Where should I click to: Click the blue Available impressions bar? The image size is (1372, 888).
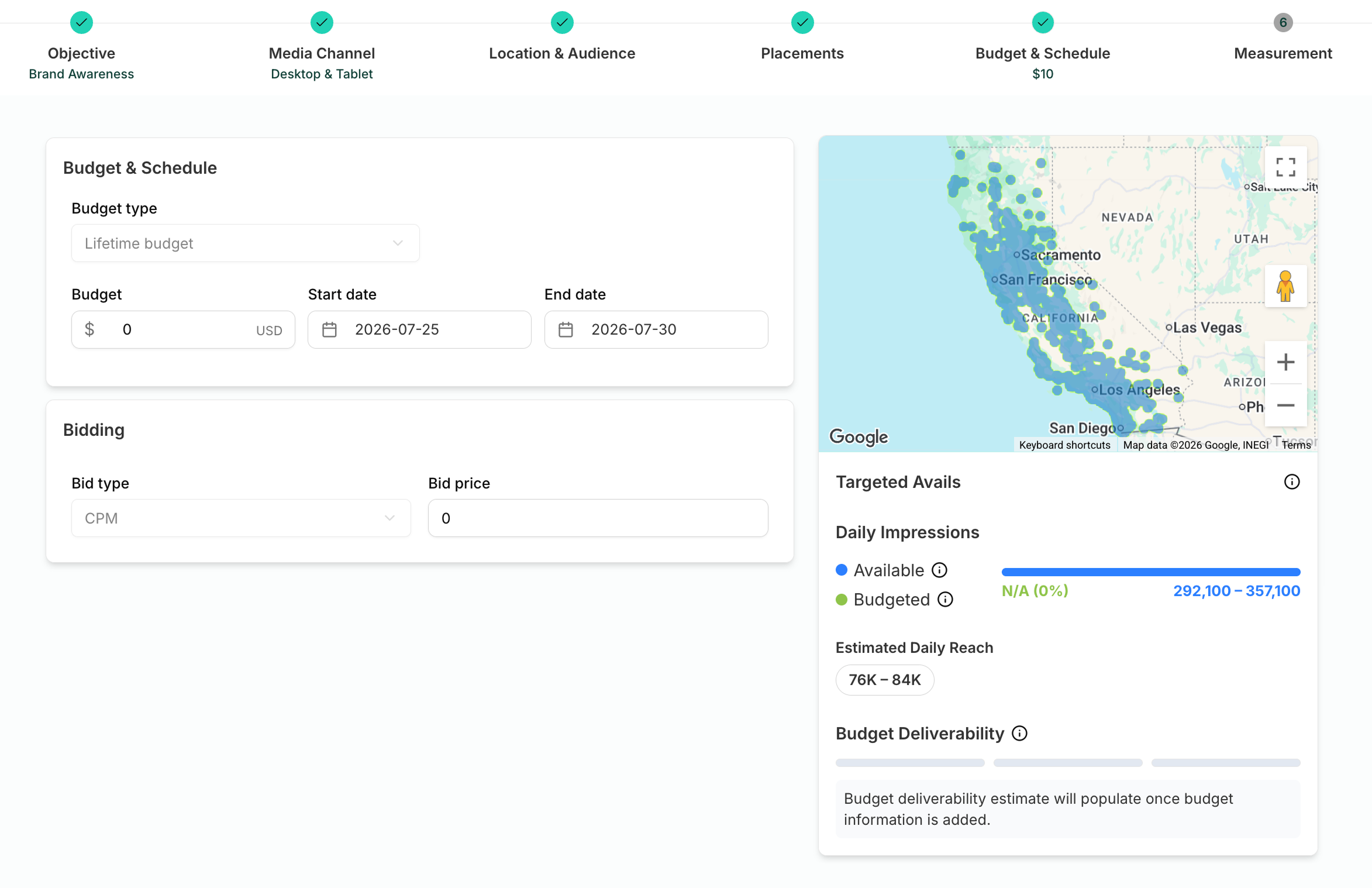tap(1151, 572)
